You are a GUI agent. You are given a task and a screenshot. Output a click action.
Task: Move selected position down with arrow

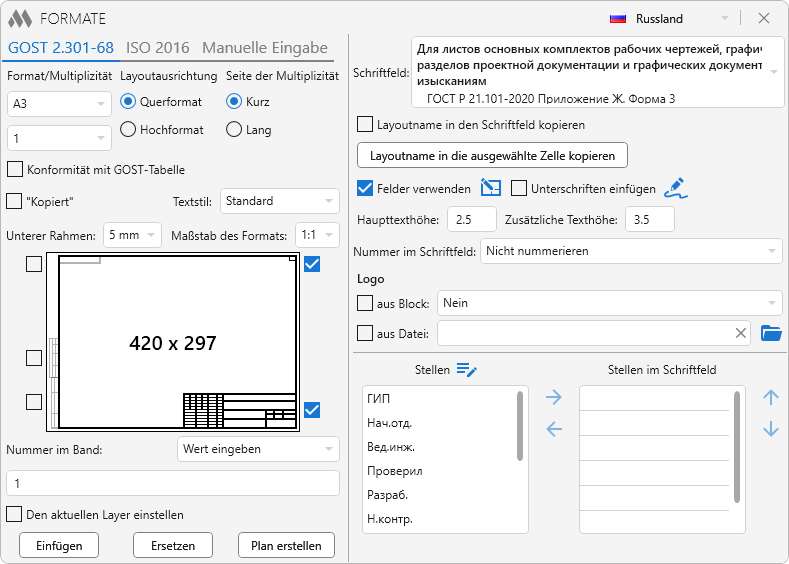(x=770, y=430)
